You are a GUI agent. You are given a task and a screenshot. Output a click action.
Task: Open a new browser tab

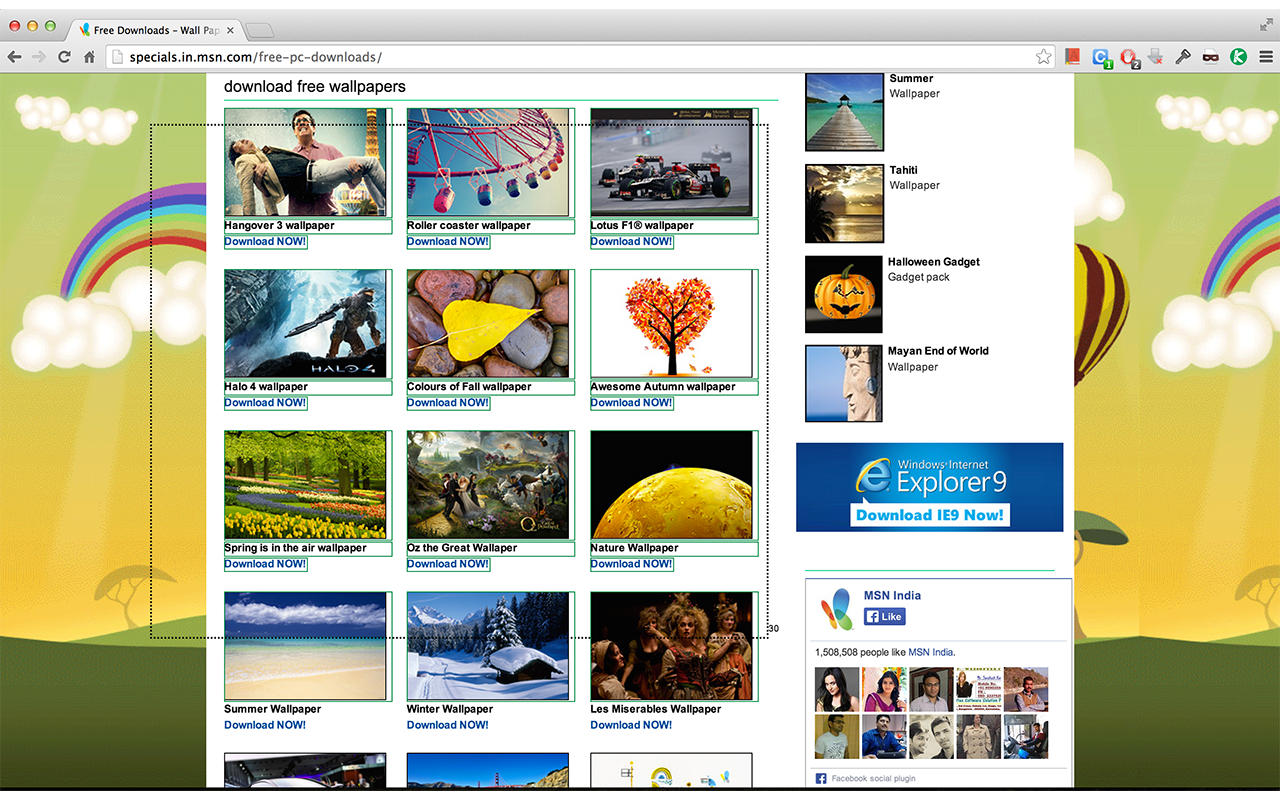coord(259,30)
